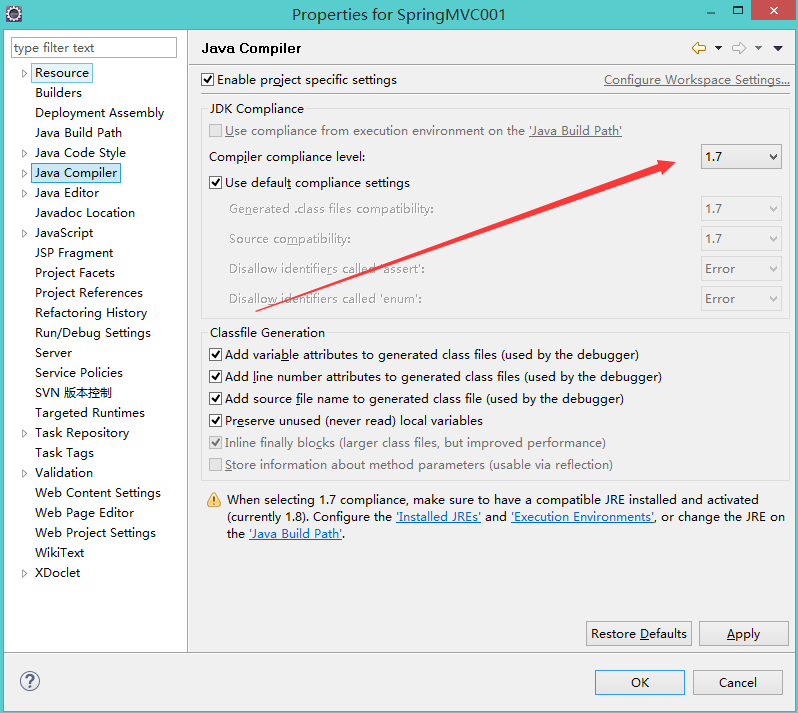
Task: Click the Cancel button
Action: click(737, 682)
